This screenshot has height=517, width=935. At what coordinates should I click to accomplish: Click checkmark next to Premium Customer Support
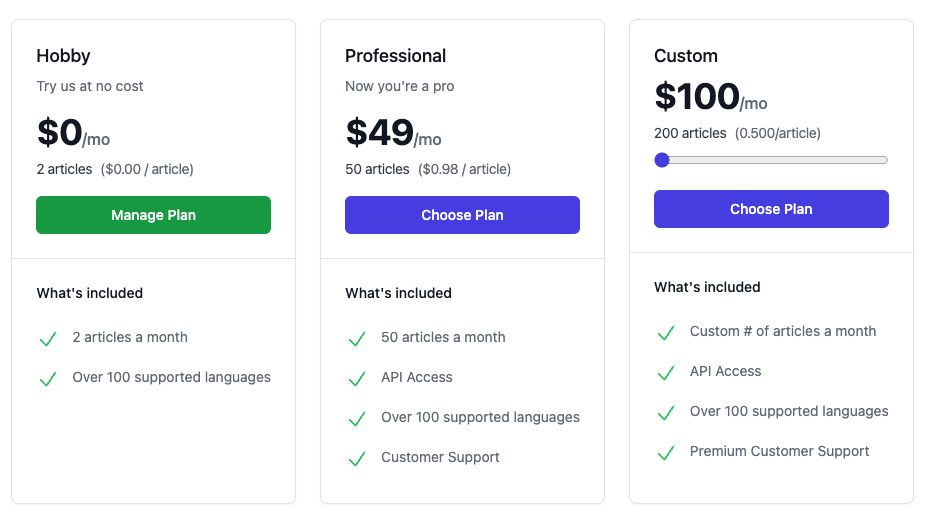[x=665, y=453]
